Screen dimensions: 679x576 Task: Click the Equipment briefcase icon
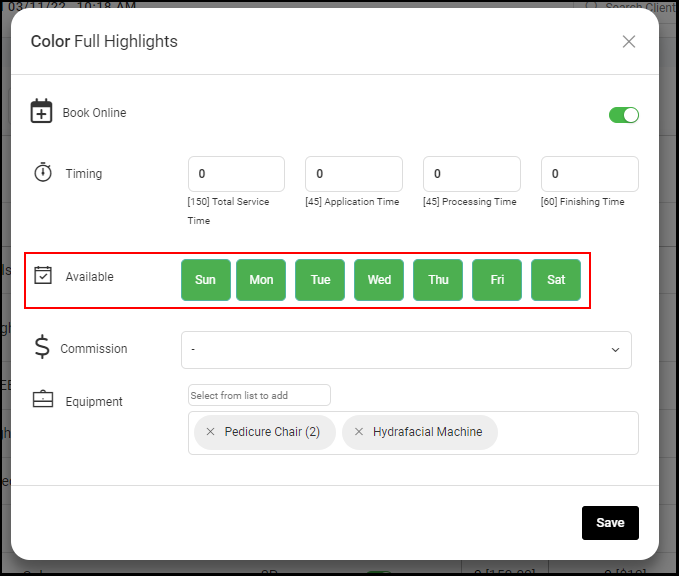43,399
